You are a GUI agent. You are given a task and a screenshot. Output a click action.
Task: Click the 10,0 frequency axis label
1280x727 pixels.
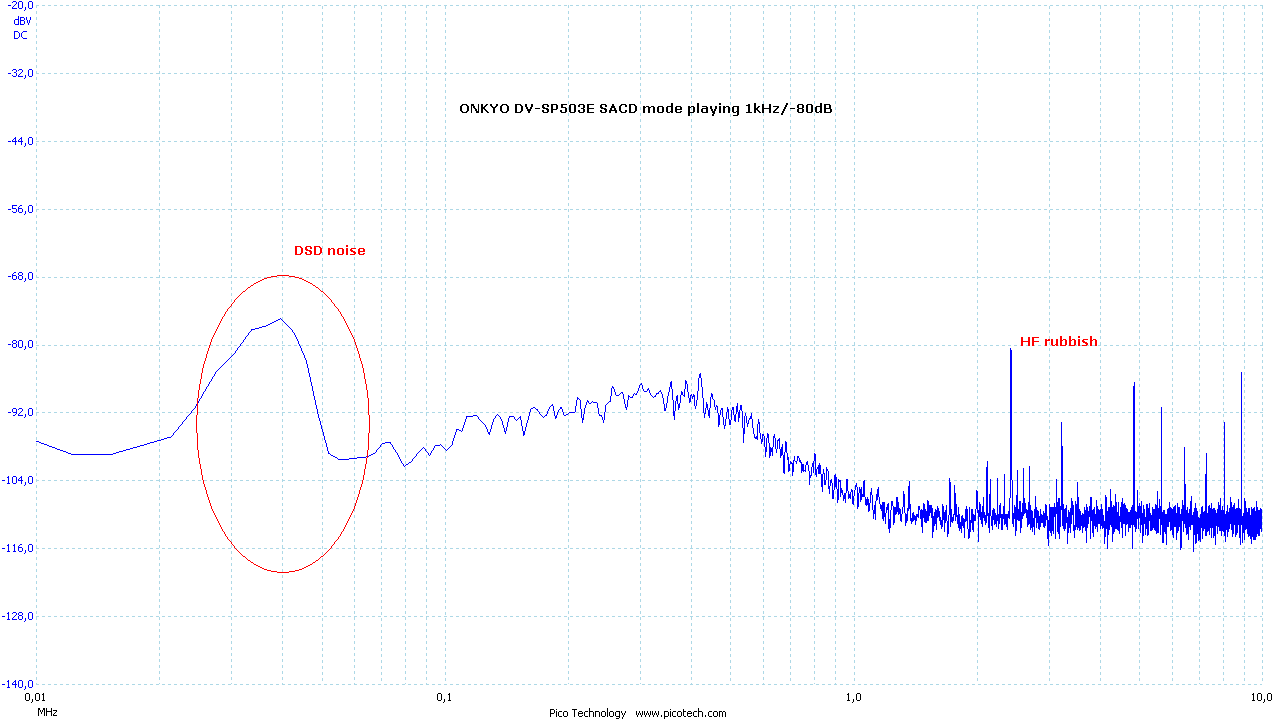[1262, 696]
